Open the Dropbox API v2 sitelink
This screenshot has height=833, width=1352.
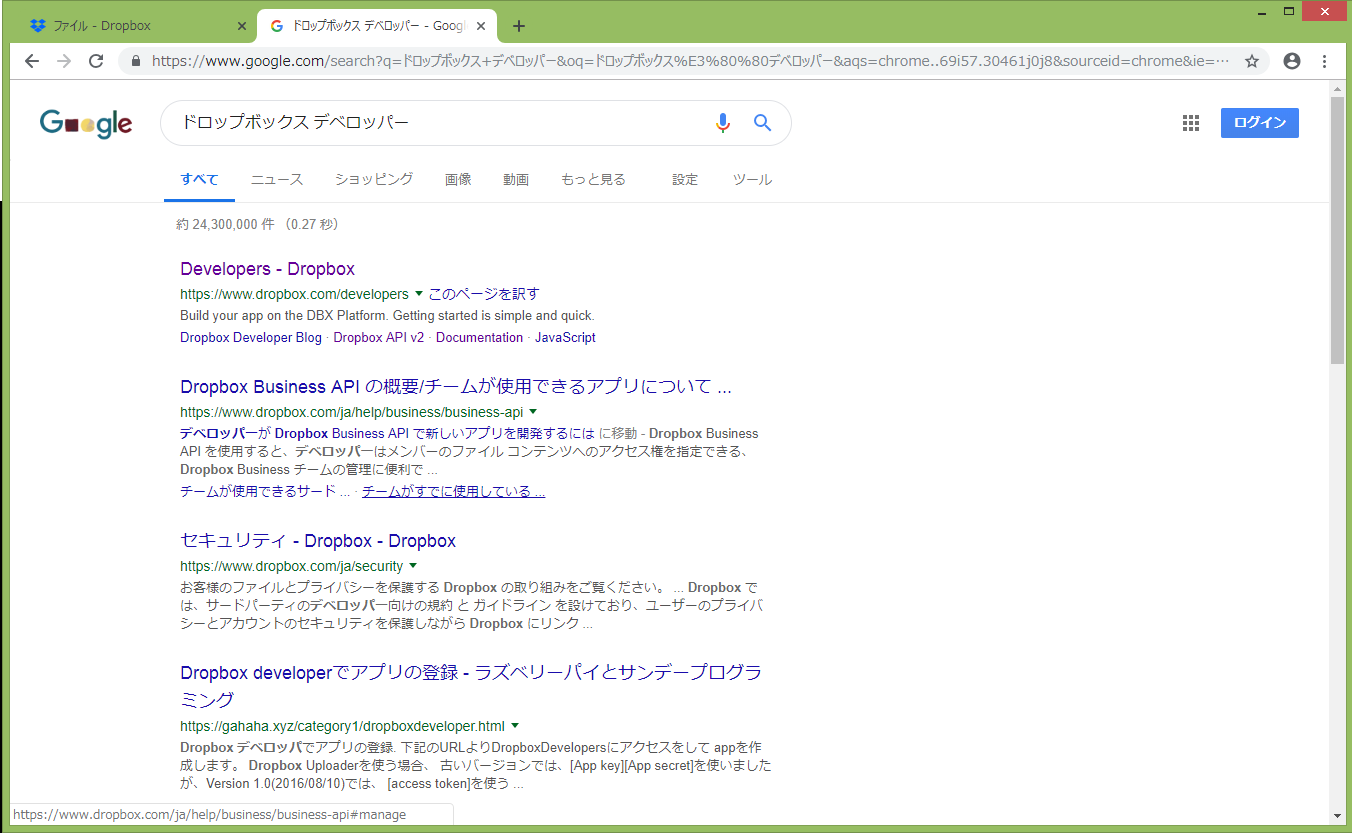point(379,338)
